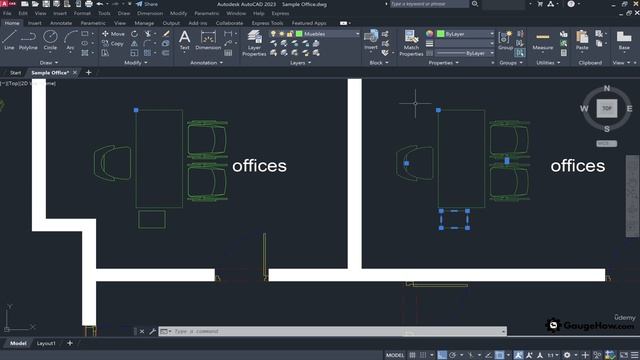
Task: Click the Plot printer icon in quick access
Action: [89, 4]
